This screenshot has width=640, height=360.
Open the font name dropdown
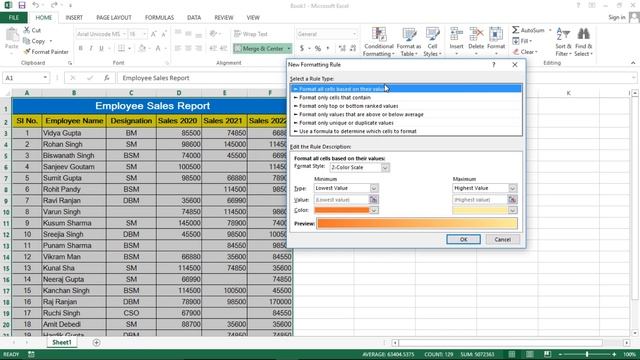[124, 34]
